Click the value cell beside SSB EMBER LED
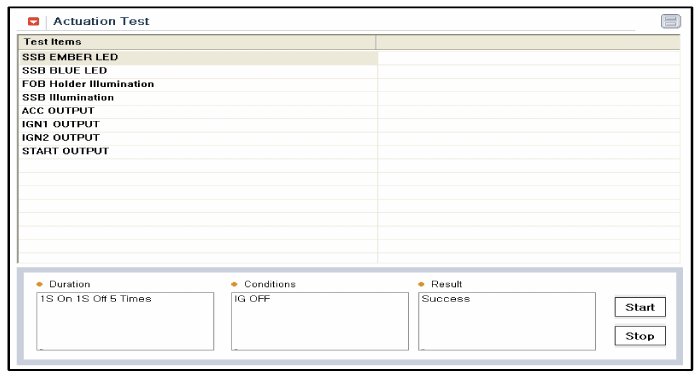 point(529,58)
